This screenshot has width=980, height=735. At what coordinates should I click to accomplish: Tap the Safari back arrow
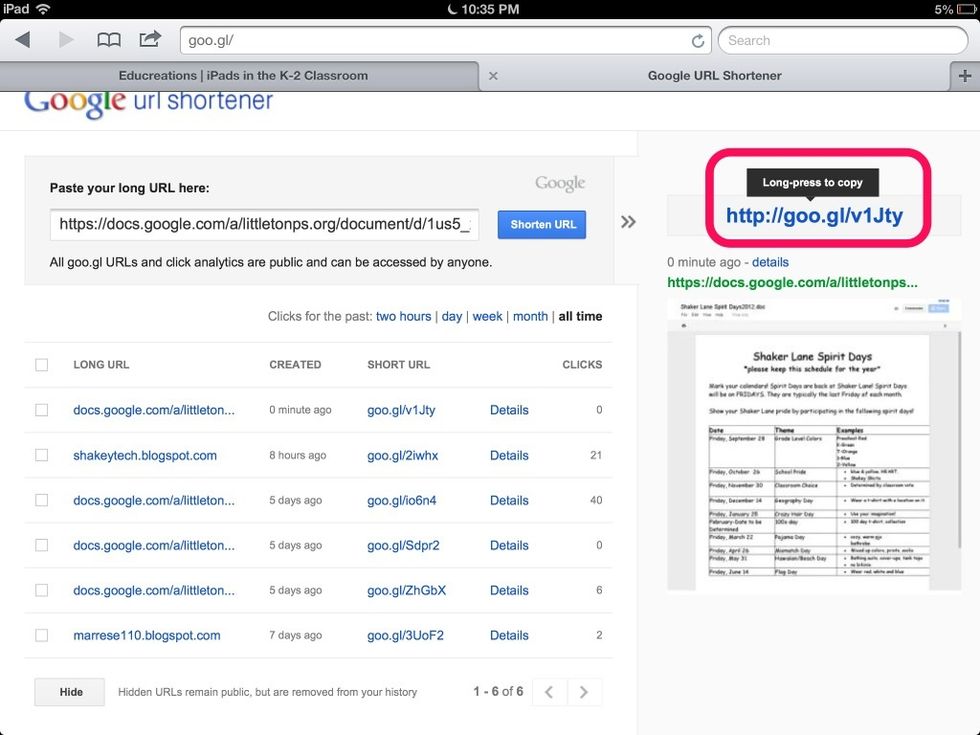pyautogui.click(x=23, y=40)
